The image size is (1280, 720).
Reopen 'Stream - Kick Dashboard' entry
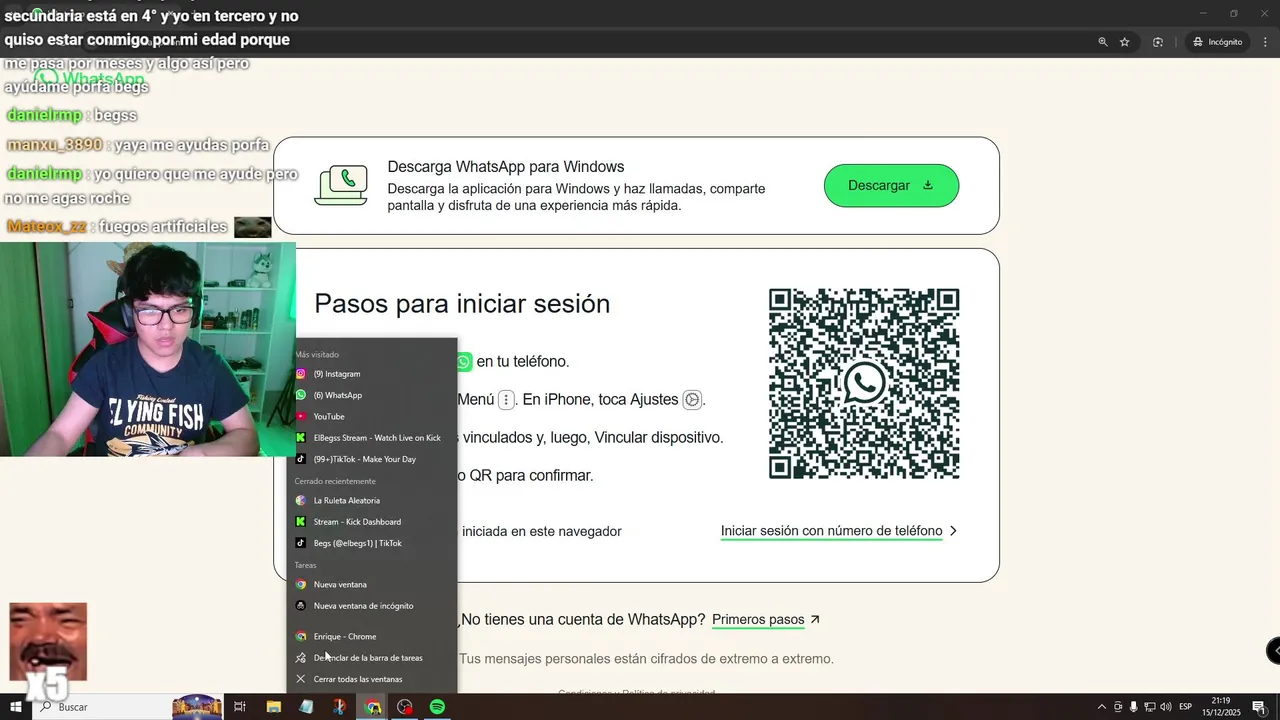coord(371,522)
